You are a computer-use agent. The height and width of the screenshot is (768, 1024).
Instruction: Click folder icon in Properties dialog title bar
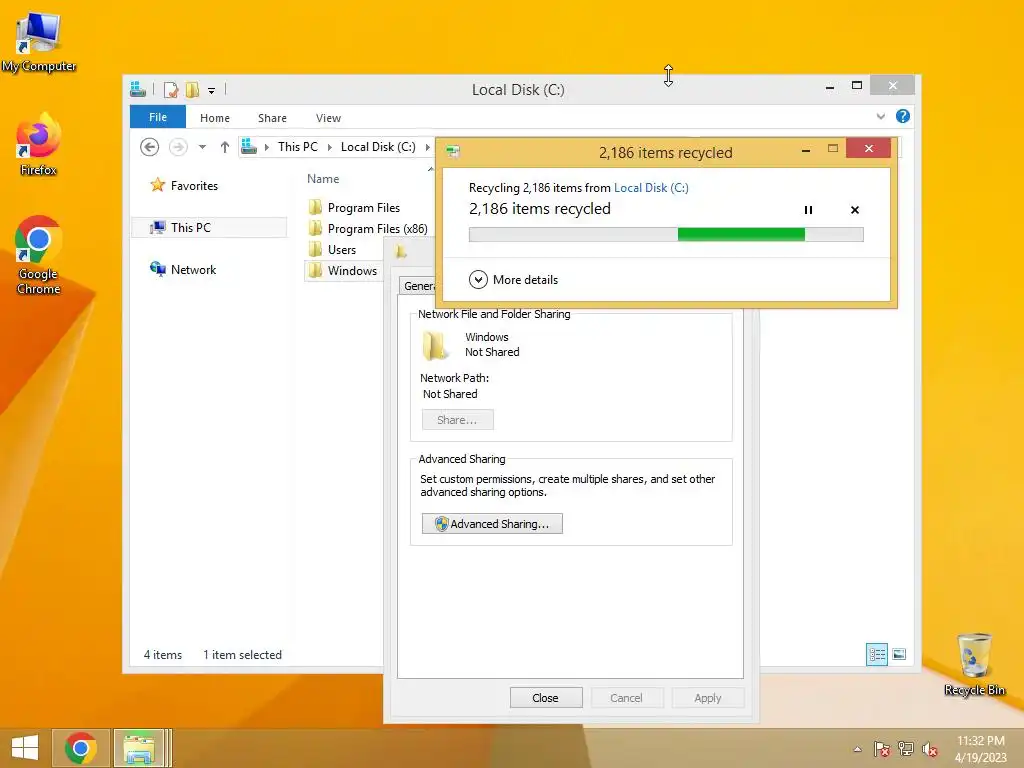[x=401, y=252]
